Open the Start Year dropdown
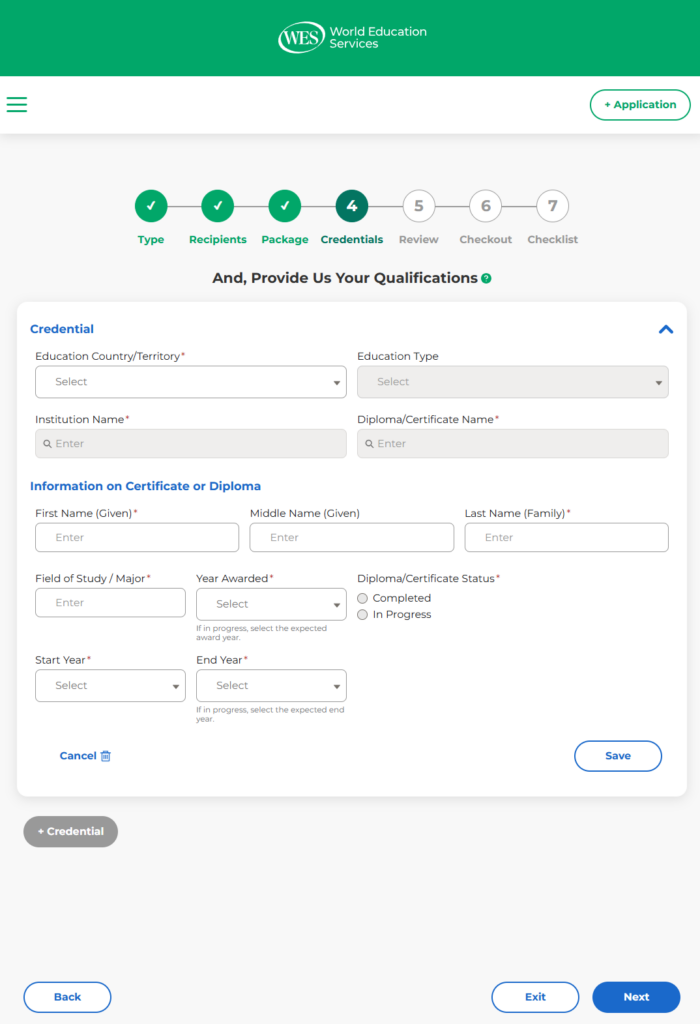Viewport: 700px width, 1024px height. (x=110, y=686)
